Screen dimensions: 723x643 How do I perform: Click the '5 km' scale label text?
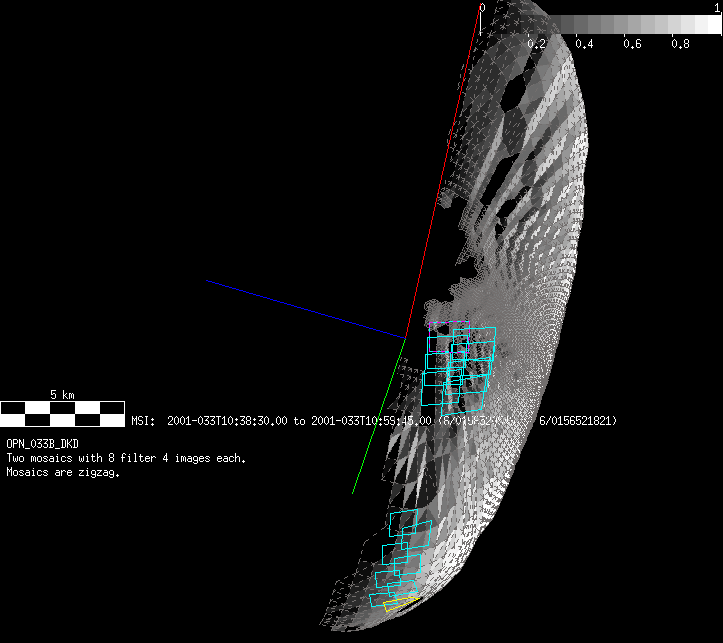click(x=62, y=396)
